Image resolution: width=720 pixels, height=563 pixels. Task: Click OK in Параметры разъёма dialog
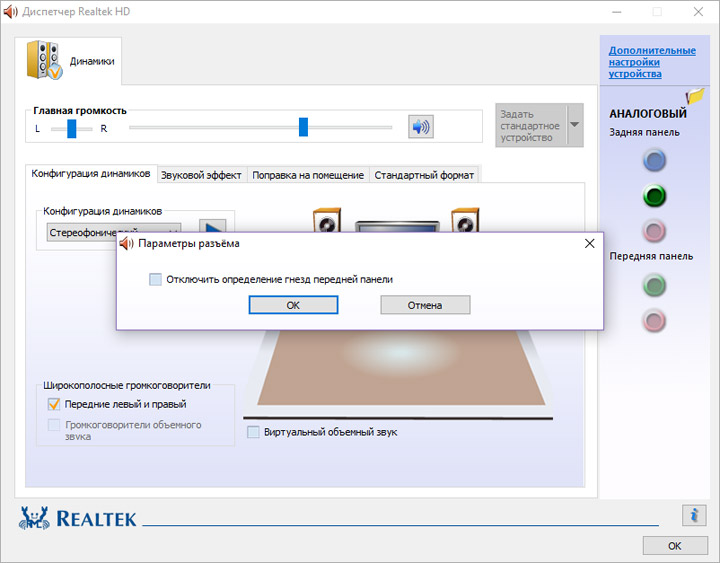coord(293,305)
